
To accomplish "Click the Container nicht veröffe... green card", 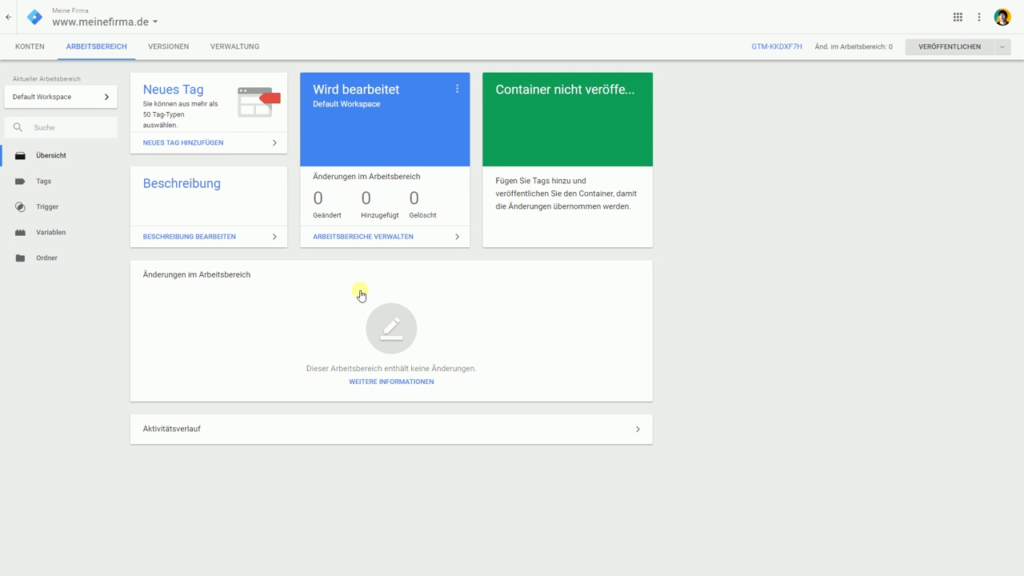I will pos(568,120).
